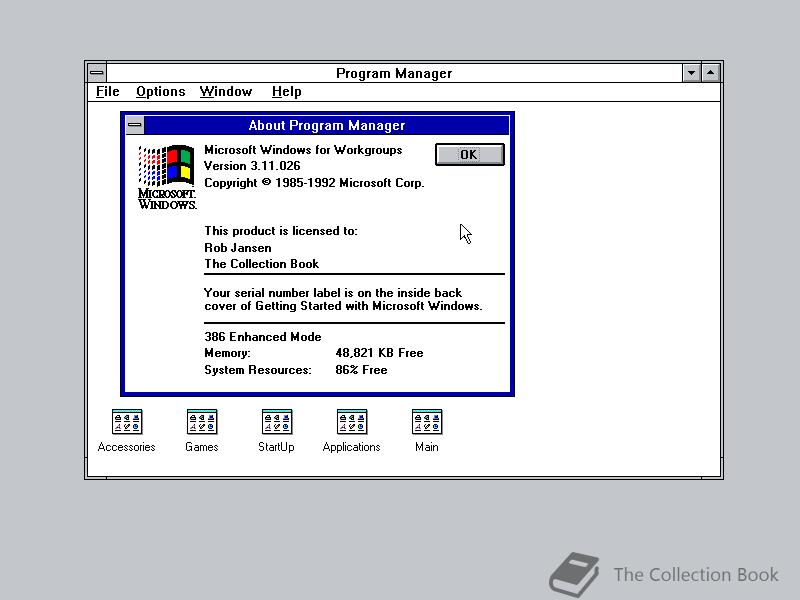Click the Microsoft Windows logo in About dialog
Screen dimensions: 800x600
tap(167, 177)
